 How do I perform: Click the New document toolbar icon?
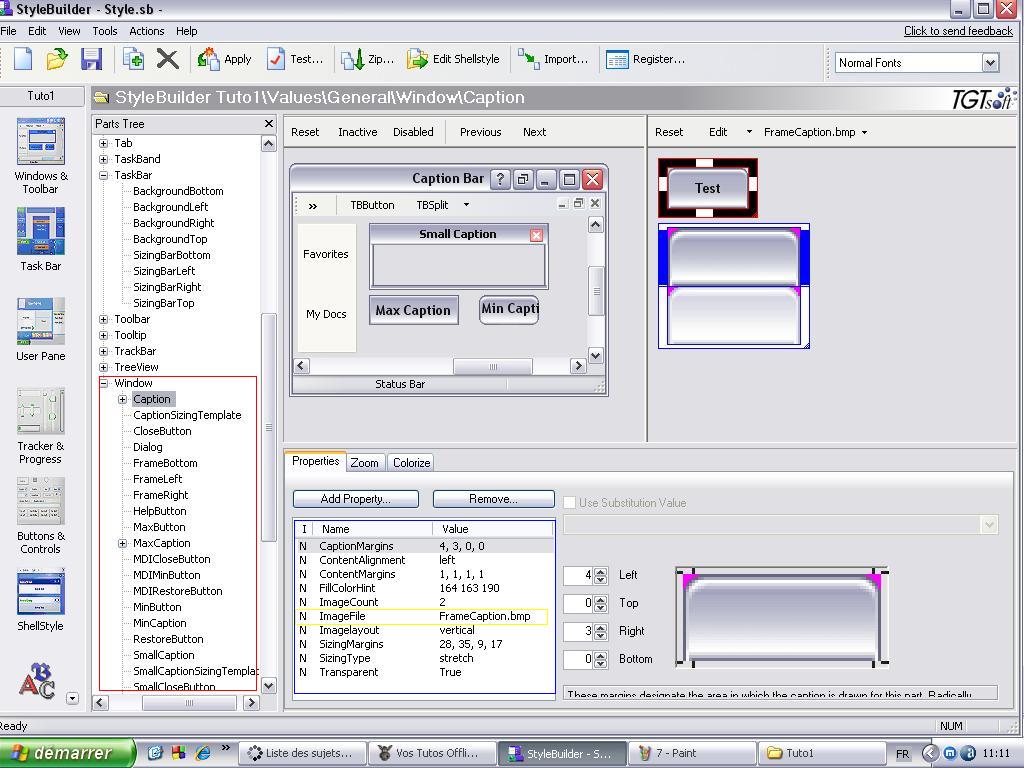point(23,59)
